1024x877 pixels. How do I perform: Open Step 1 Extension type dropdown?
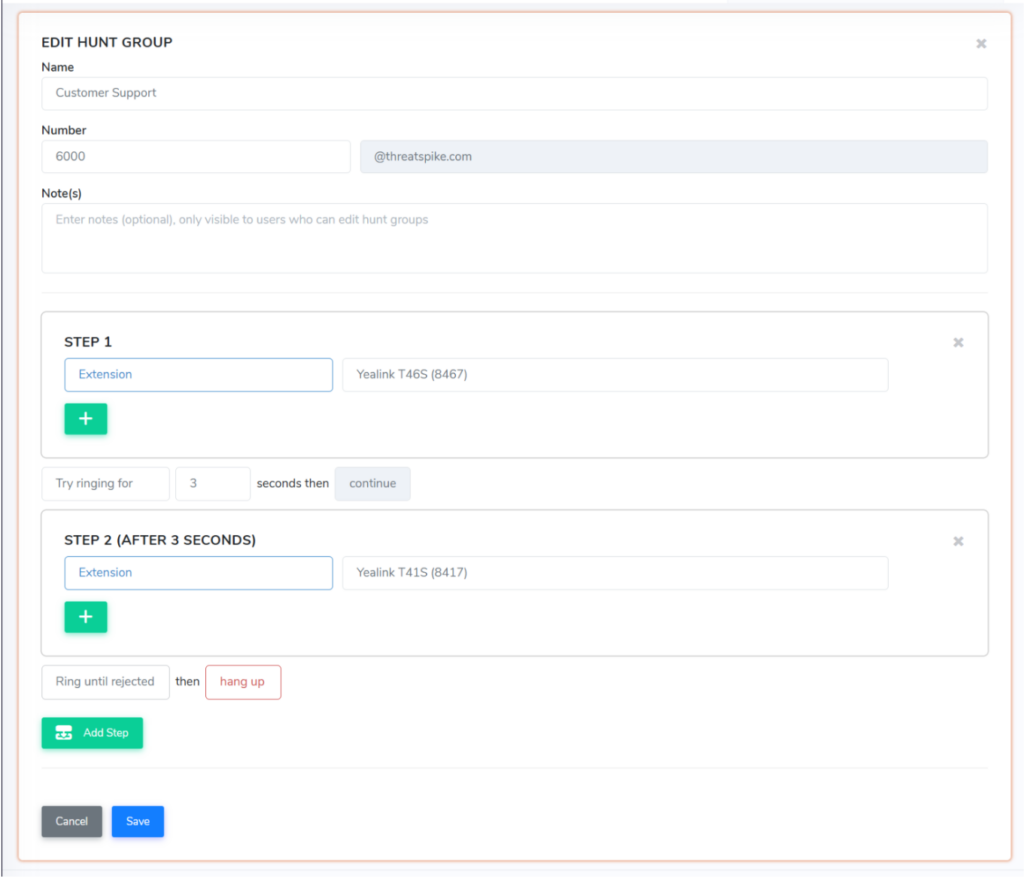(199, 375)
